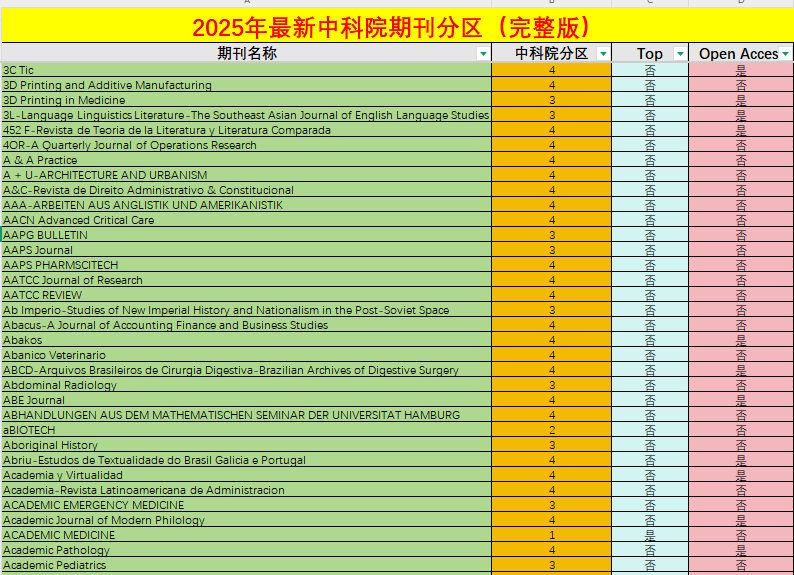794x575 pixels.
Task: Select the 'Abanico Veterinario' cell
Action: (247, 355)
